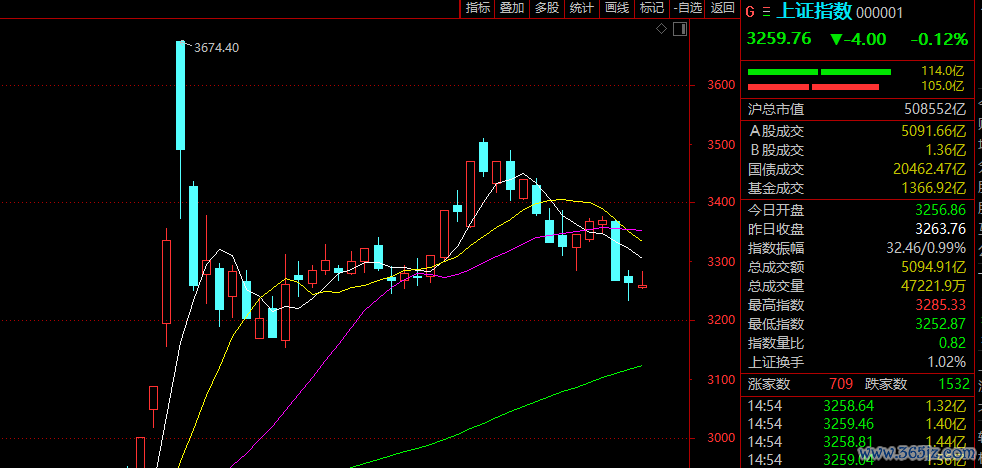
Task: Toggle the side panel layout icon
Action: coord(680,28)
